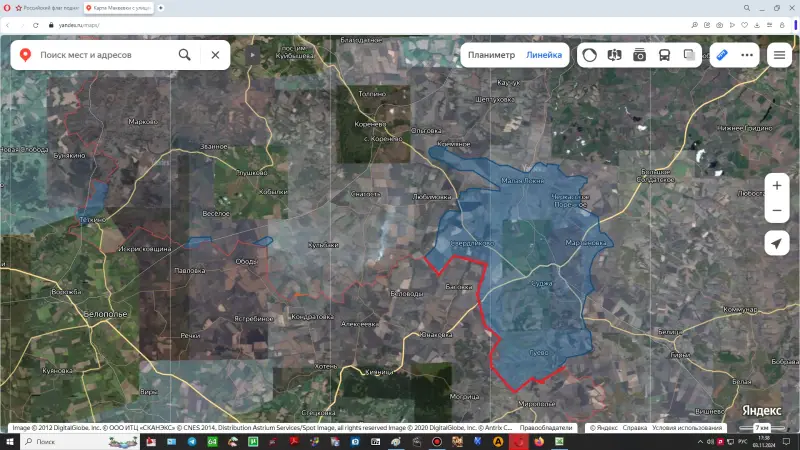The width and height of the screenshot is (800, 450).
Task: Click the Справка link
Action: click(x=634, y=428)
